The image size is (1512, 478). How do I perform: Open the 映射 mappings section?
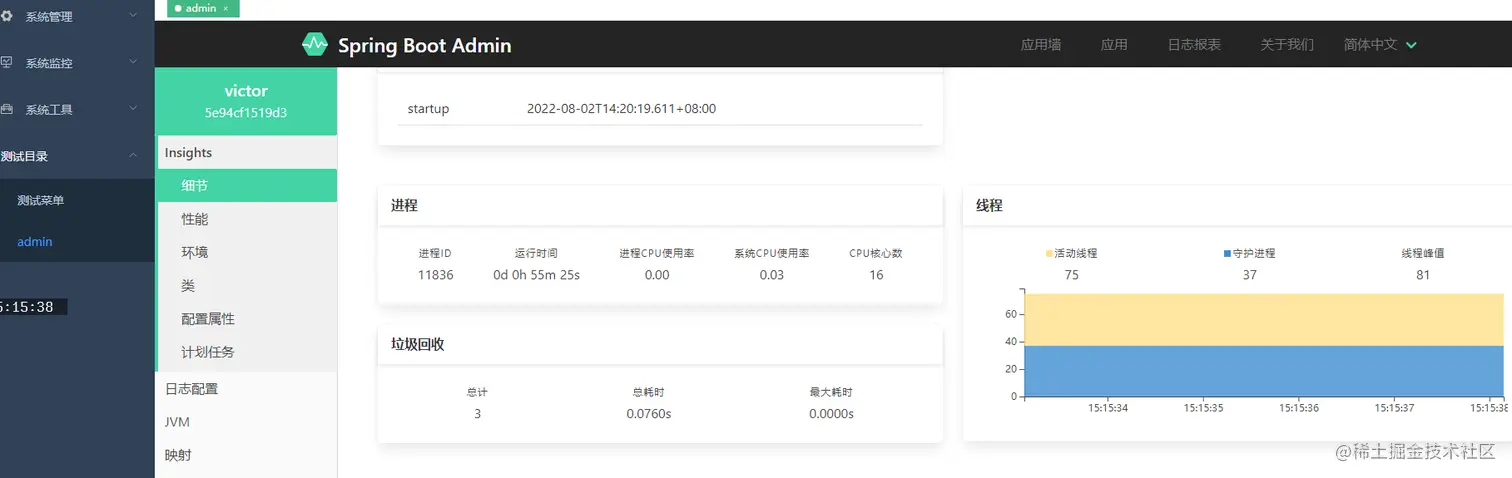pyautogui.click(x=246, y=455)
